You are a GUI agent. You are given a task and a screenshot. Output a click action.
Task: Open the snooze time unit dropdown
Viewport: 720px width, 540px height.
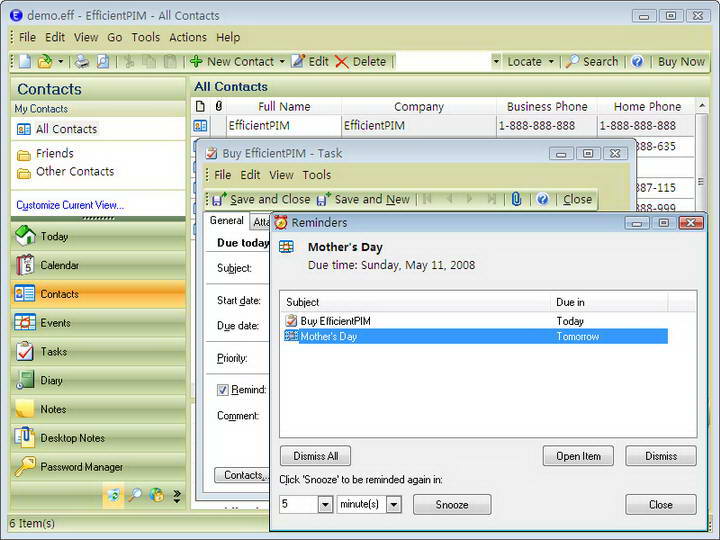pyautogui.click(x=393, y=505)
